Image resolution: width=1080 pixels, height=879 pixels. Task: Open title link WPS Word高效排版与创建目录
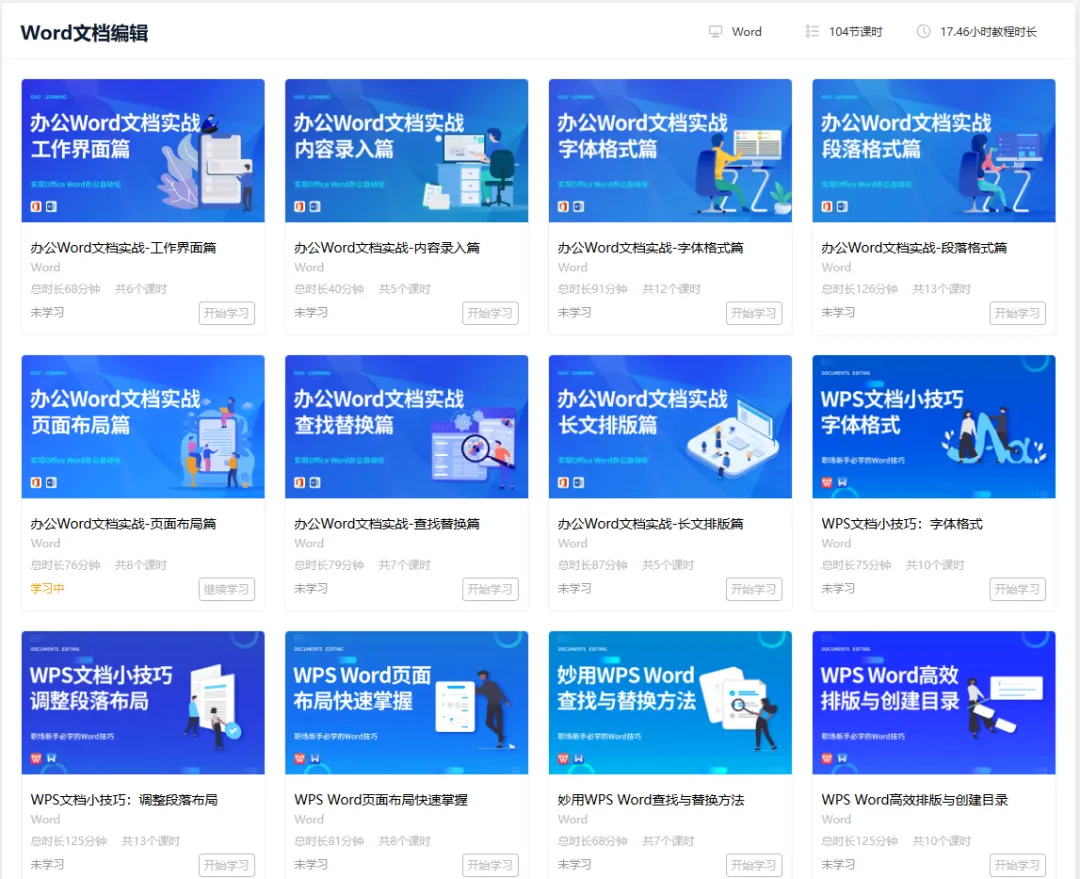click(x=915, y=800)
